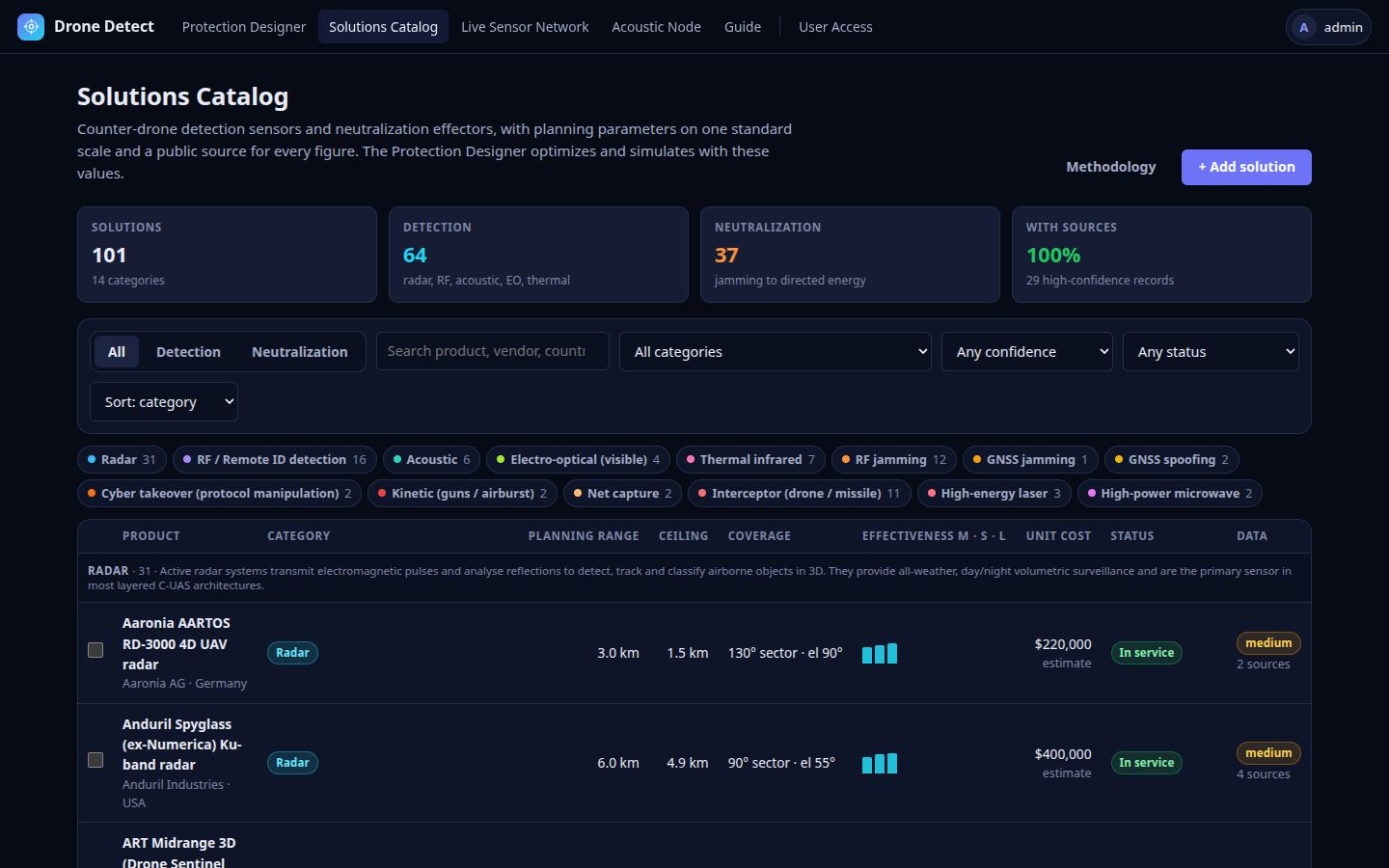
Task: Select Interceptor (drone / missile) chip
Action: coord(800,494)
